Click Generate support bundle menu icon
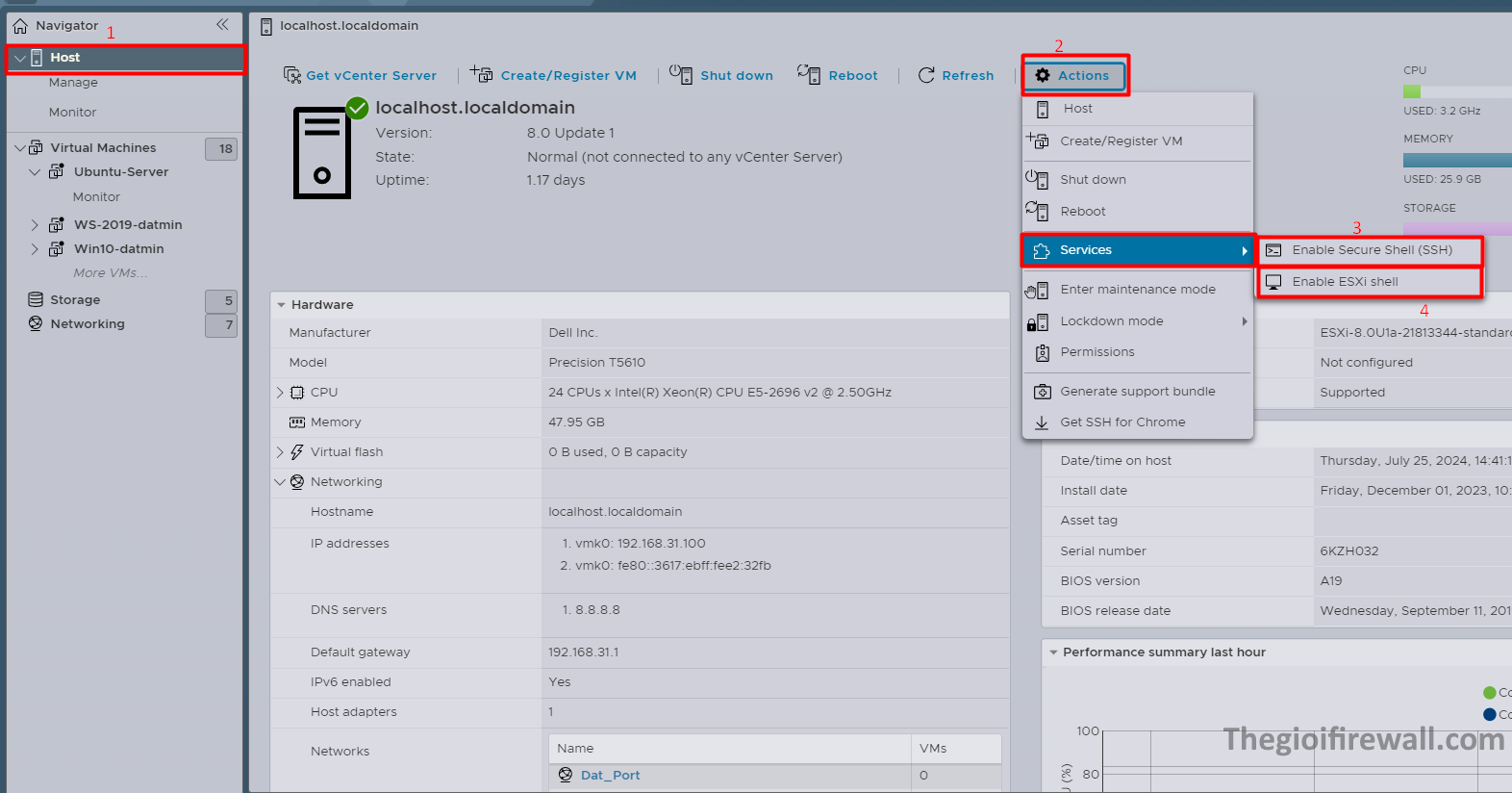Image resolution: width=1512 pixels, height=793 pixels. 1042,392
